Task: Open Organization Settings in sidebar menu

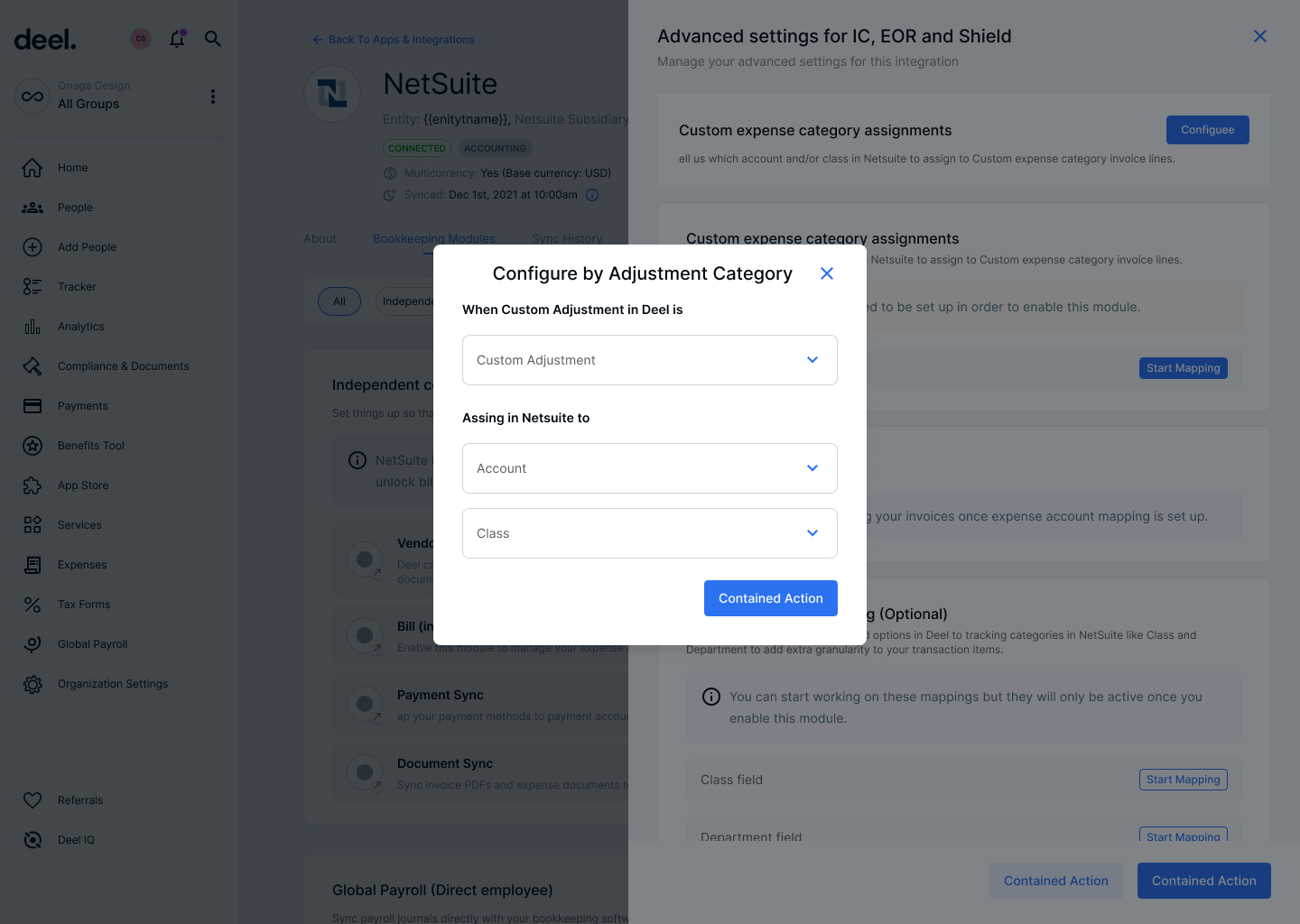Action: click(113, 684)
